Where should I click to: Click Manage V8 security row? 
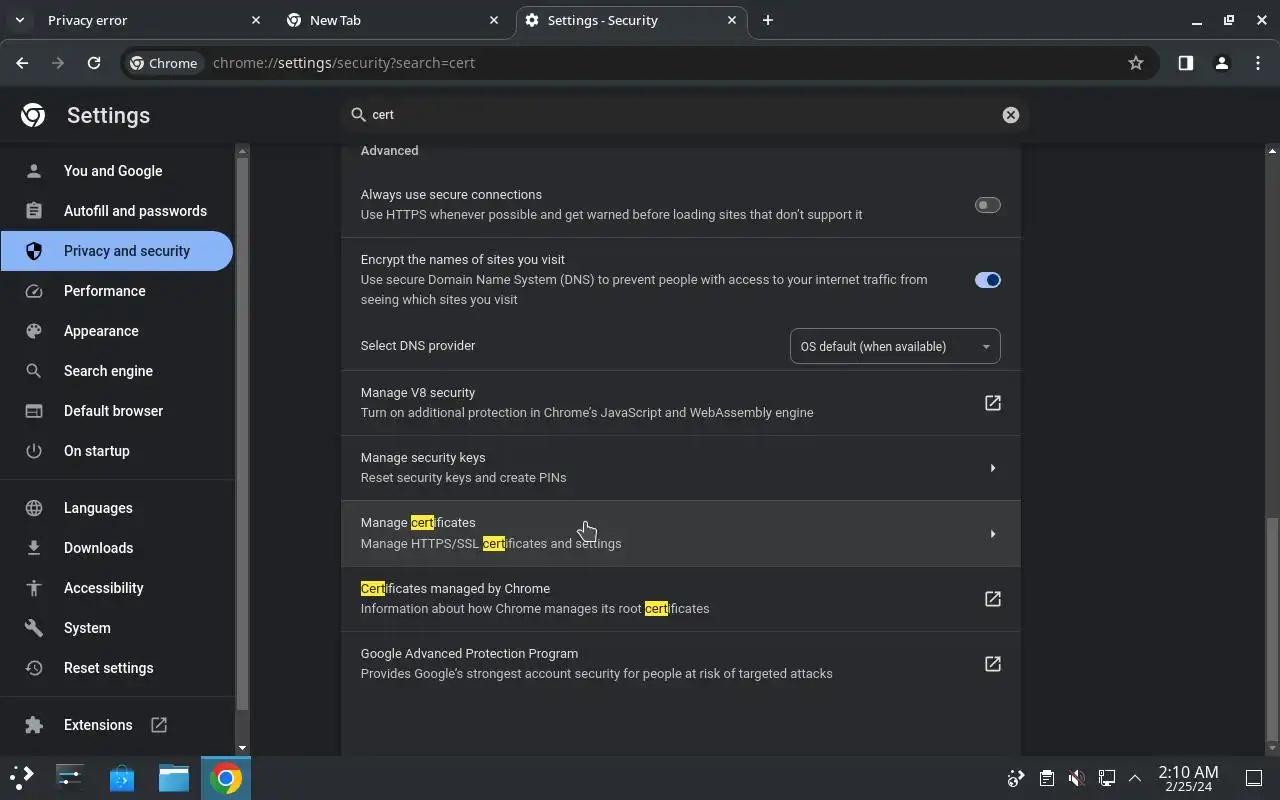[x=681, y=403]
